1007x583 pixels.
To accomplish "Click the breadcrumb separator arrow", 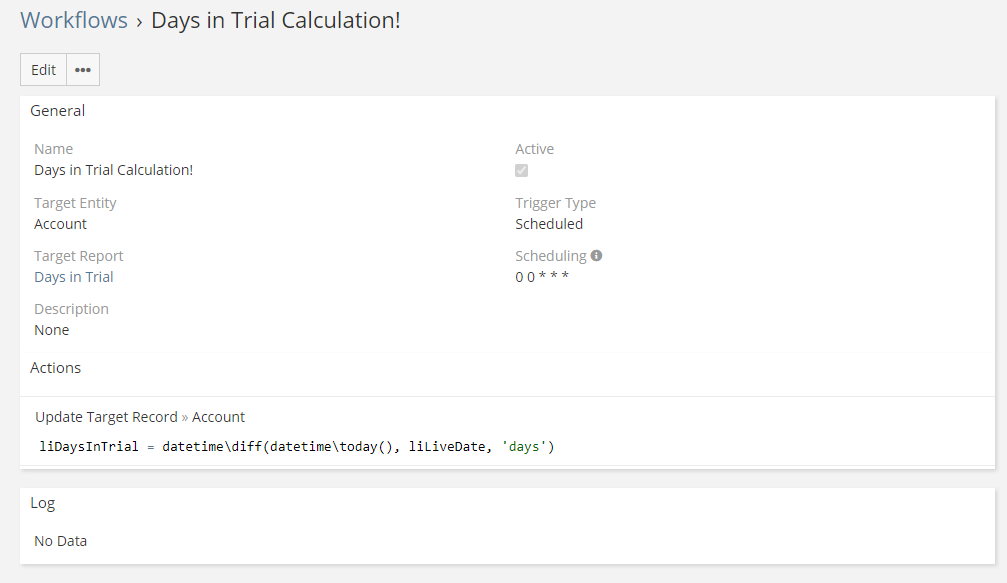I will 139,22.
